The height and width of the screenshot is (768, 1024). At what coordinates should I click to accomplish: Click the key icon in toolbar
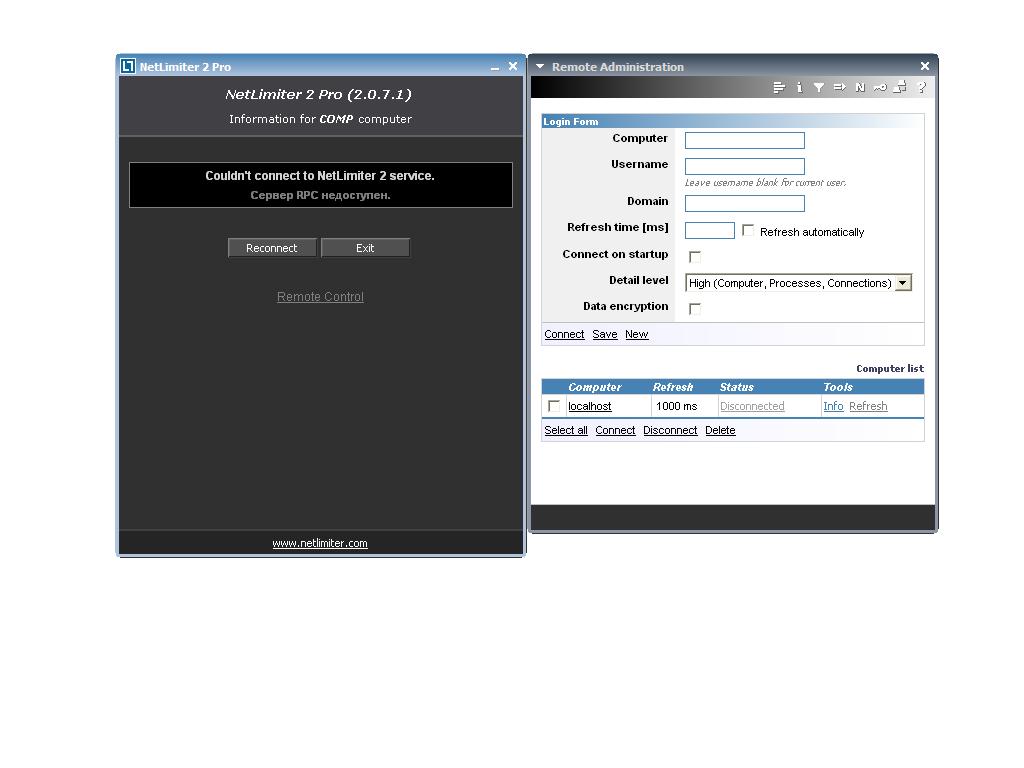pyautogui.click(x=880, y=88)
